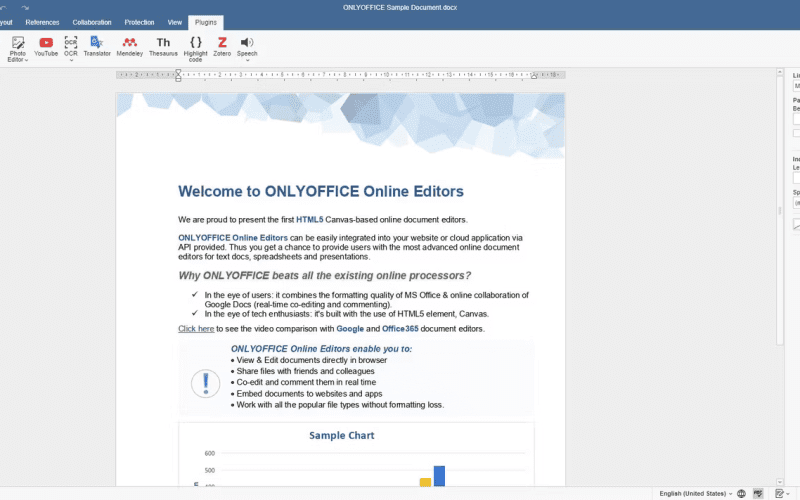Click the 'Welcome to ONLYOFFICE Online Editors' heading
This screenshot has height=500, width=800.
click(x=321, y=191)
